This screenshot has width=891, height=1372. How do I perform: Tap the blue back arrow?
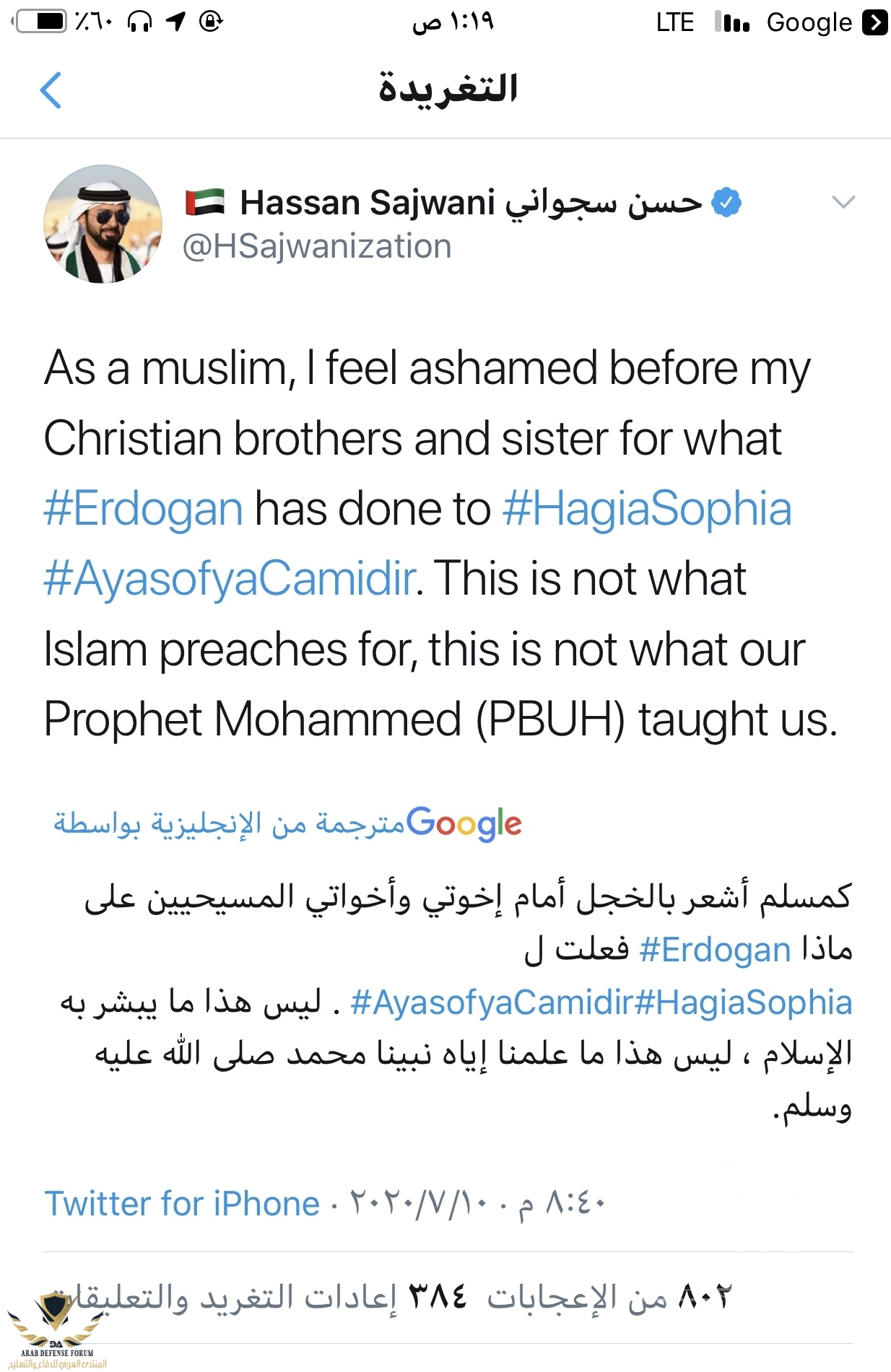pyautogui.click(x=51, y=90)
